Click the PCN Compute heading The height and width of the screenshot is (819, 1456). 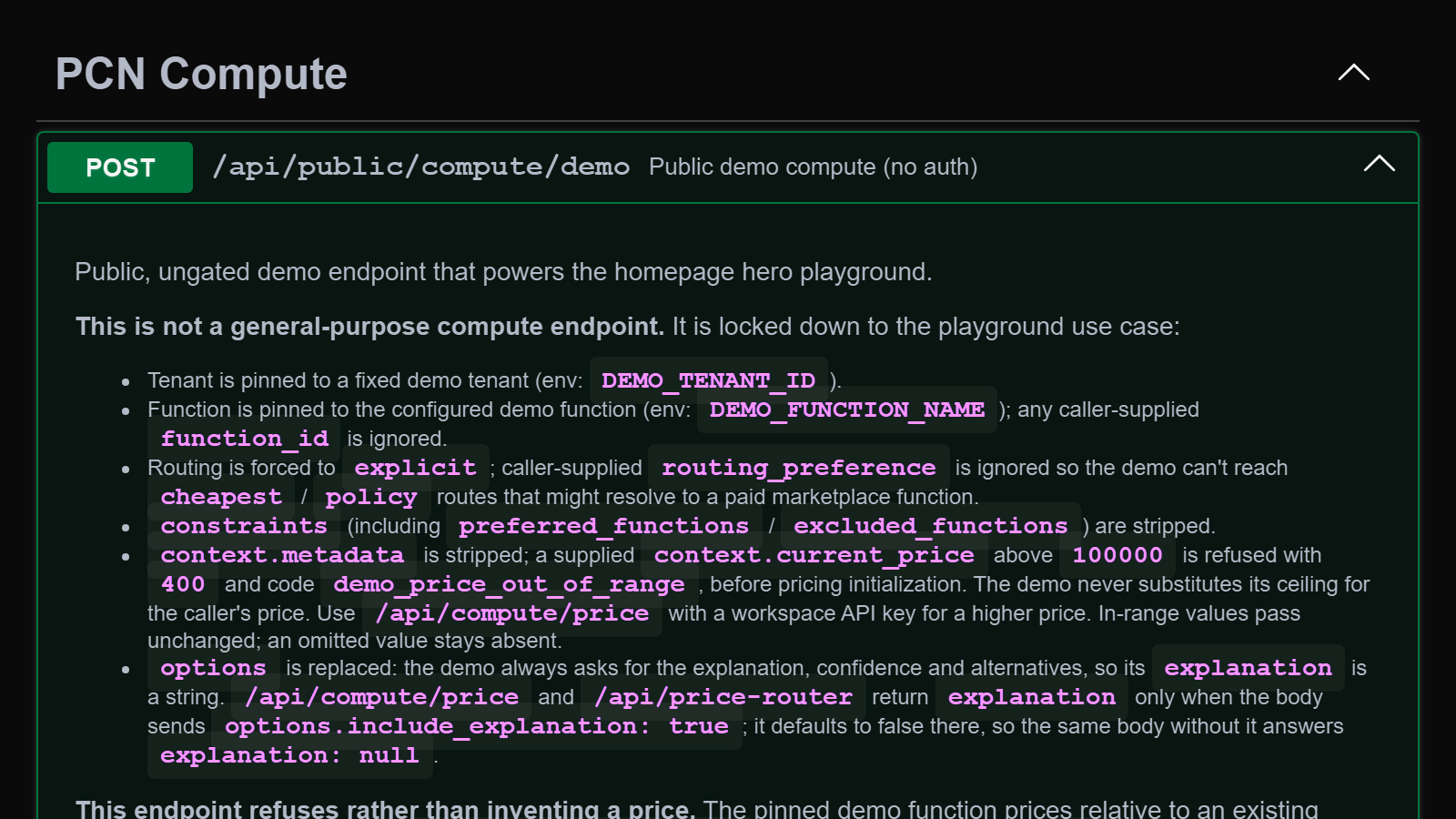201,74
